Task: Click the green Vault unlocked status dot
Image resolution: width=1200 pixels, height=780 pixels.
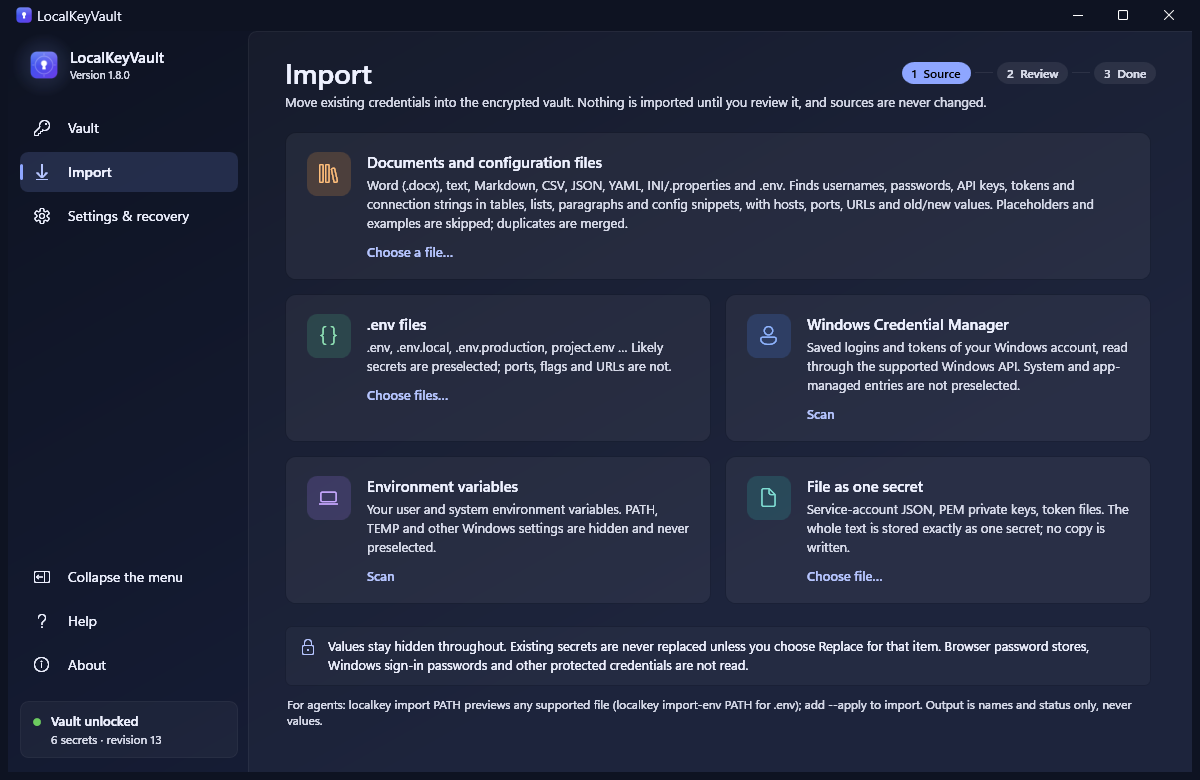Action: [x=38, y=721]
